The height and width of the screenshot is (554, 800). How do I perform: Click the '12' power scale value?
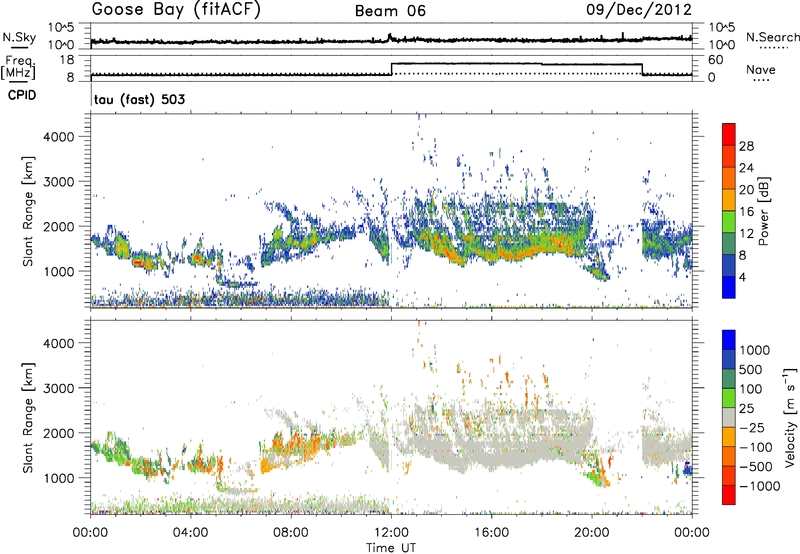tap(746, 234)
